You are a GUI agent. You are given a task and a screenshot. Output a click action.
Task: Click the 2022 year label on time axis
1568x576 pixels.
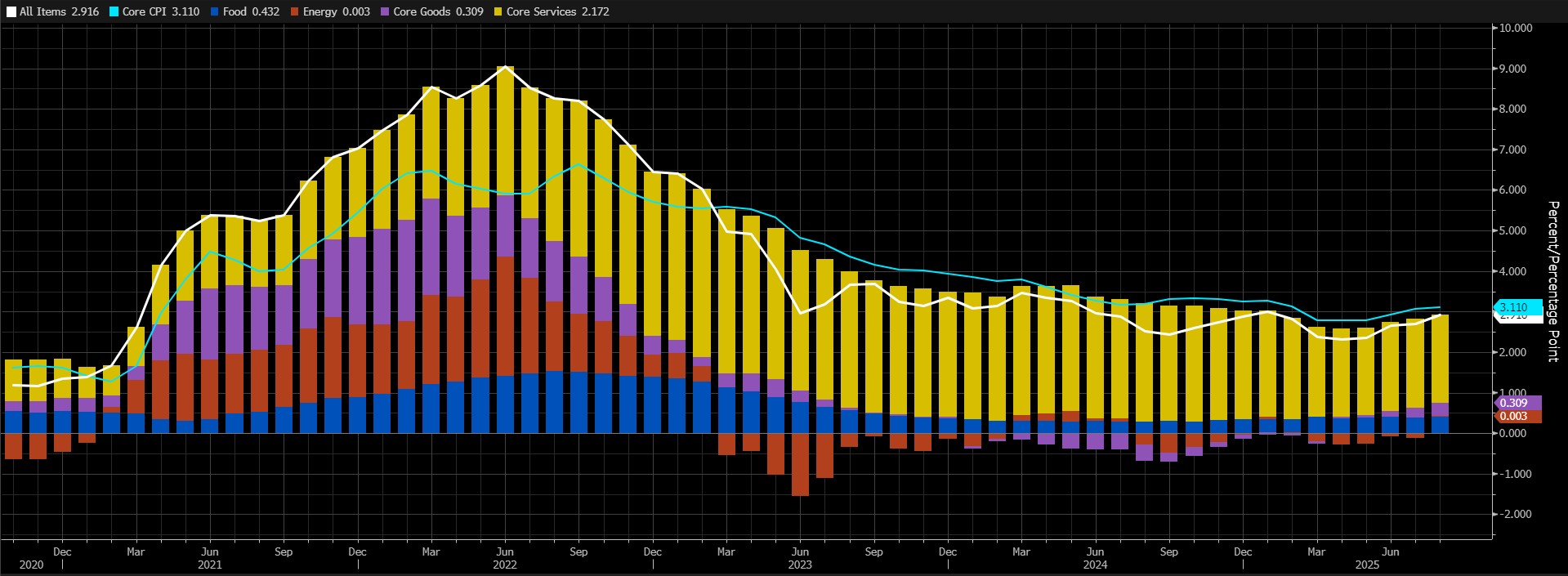(x=505, y=565)
